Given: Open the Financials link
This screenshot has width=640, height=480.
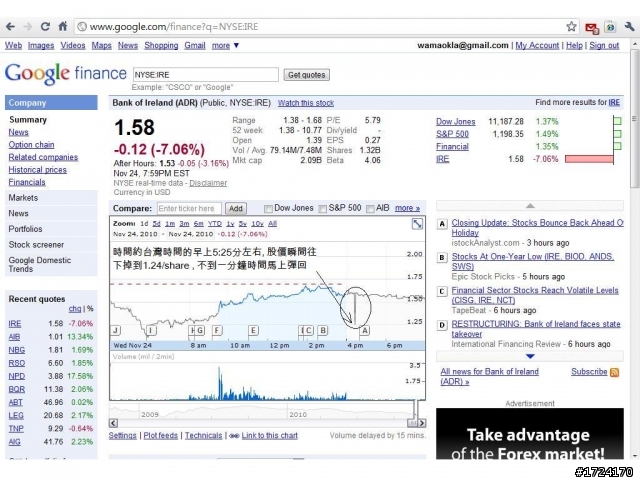Looking at the screenshot, I should (27, 182).
